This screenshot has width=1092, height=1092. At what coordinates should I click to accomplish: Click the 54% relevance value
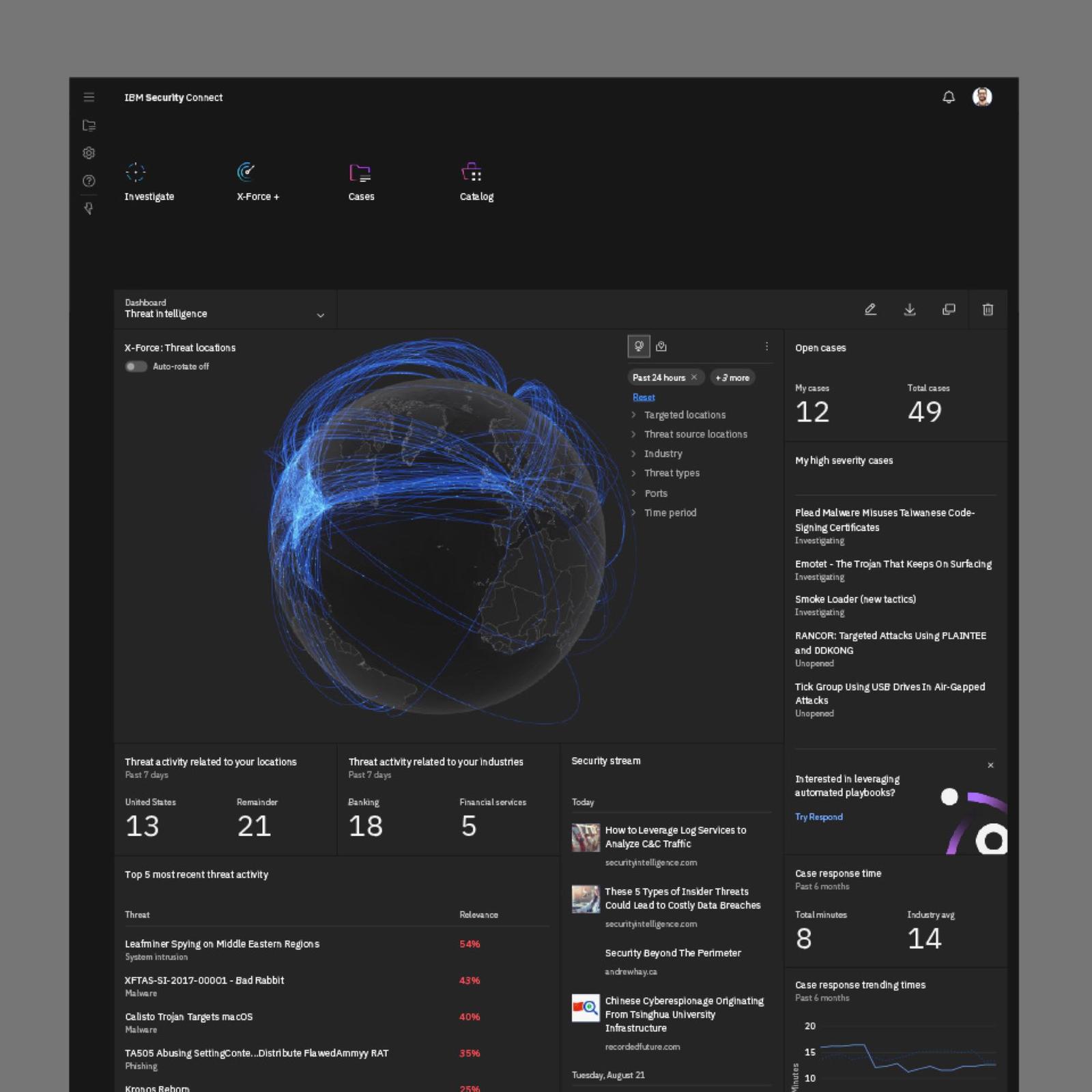[470, 944]
